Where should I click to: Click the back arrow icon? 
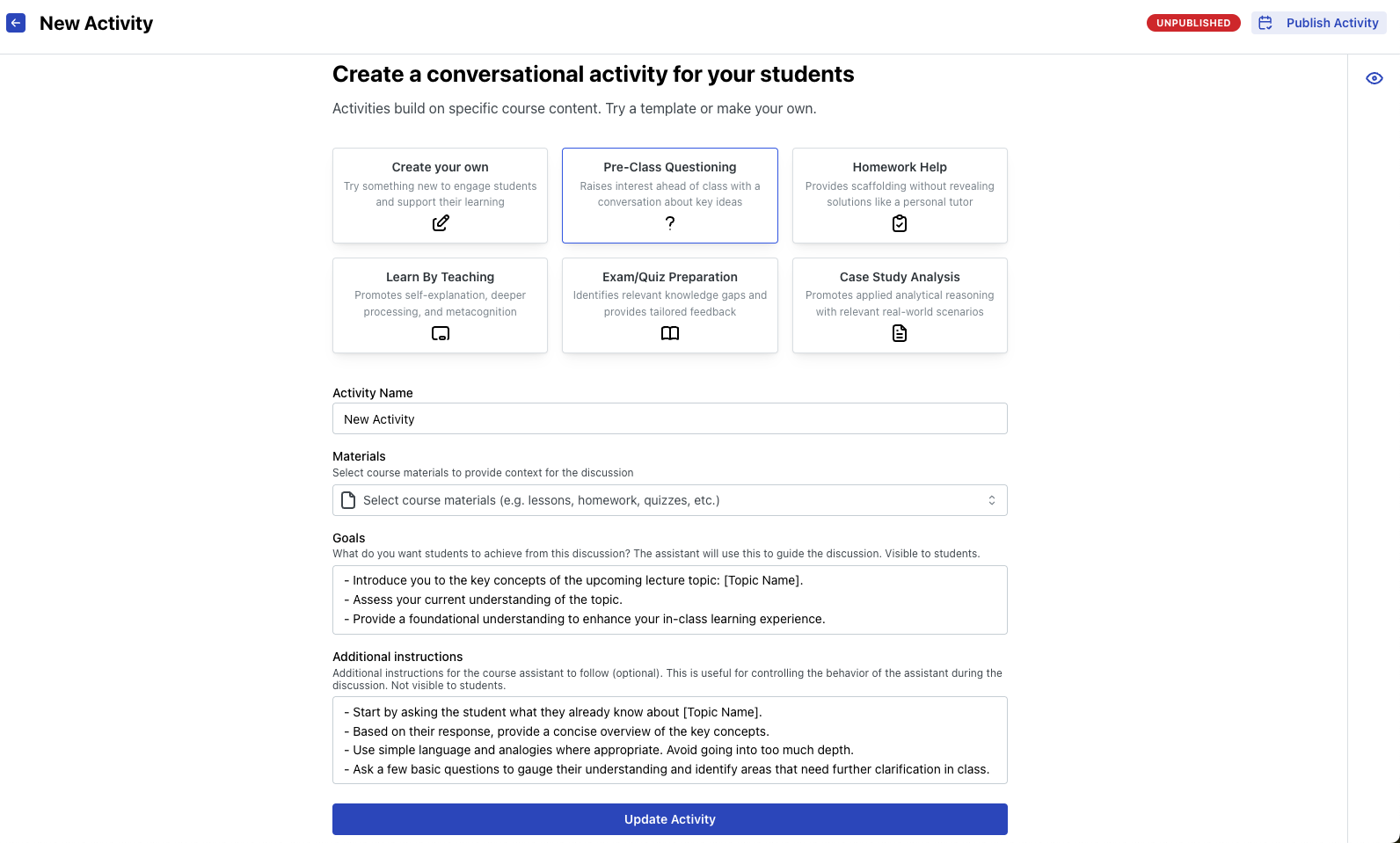pyautogui.click(x=16, y=23)
